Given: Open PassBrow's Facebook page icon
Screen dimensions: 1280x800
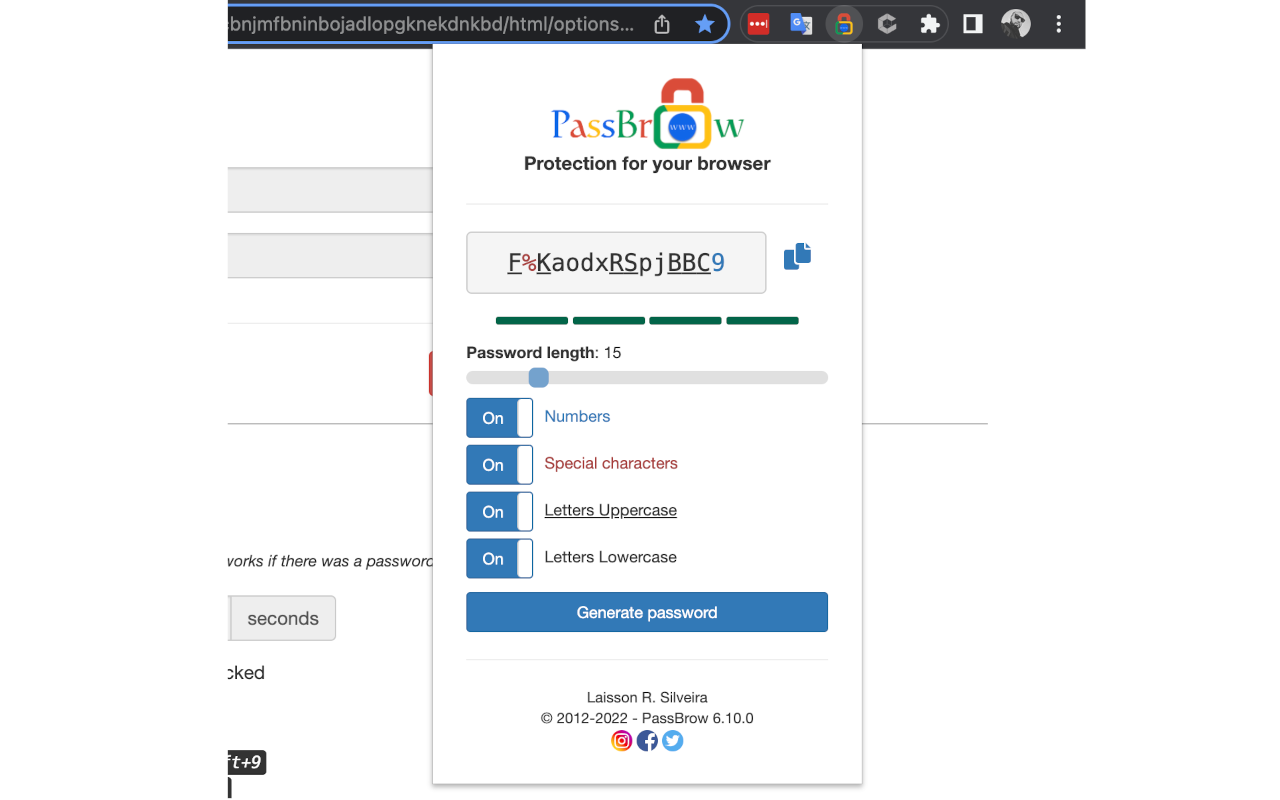Looking at the screenshot, I should (x=647, y=741).
